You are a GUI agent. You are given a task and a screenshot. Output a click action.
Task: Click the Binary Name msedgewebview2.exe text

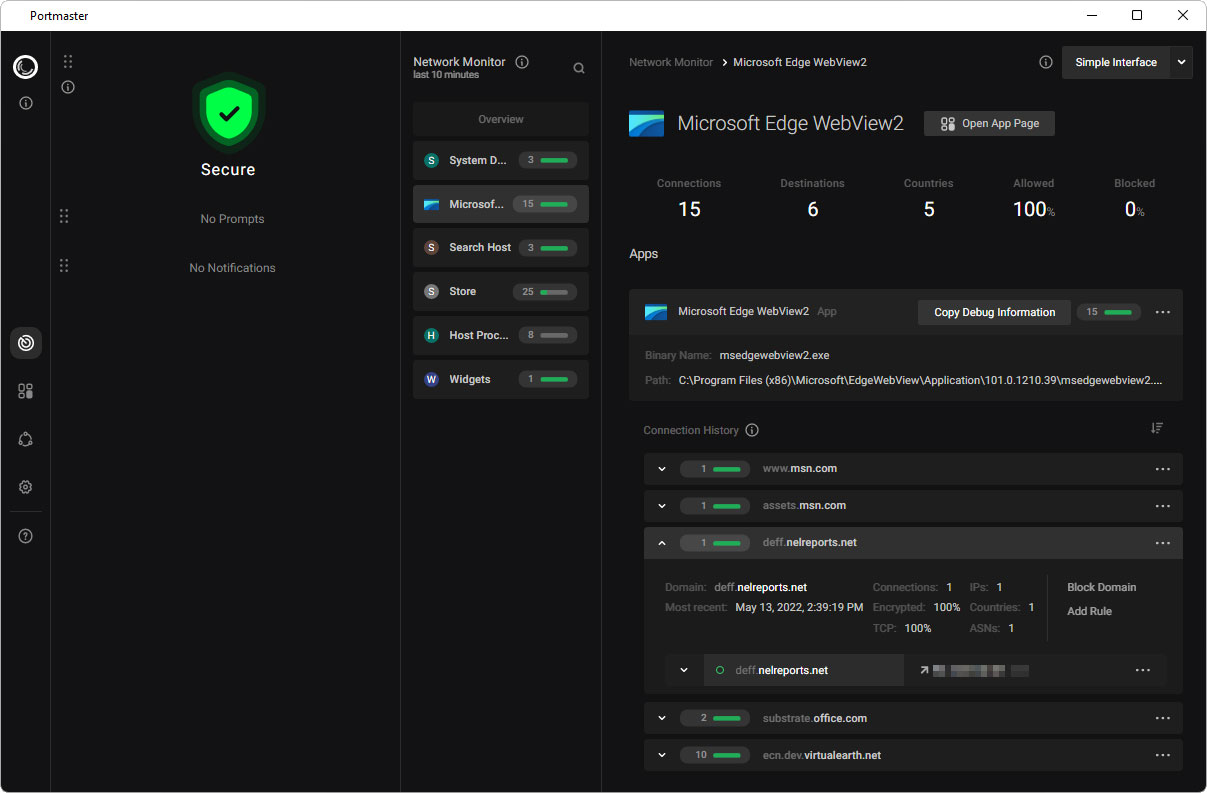tap(774, 355)
